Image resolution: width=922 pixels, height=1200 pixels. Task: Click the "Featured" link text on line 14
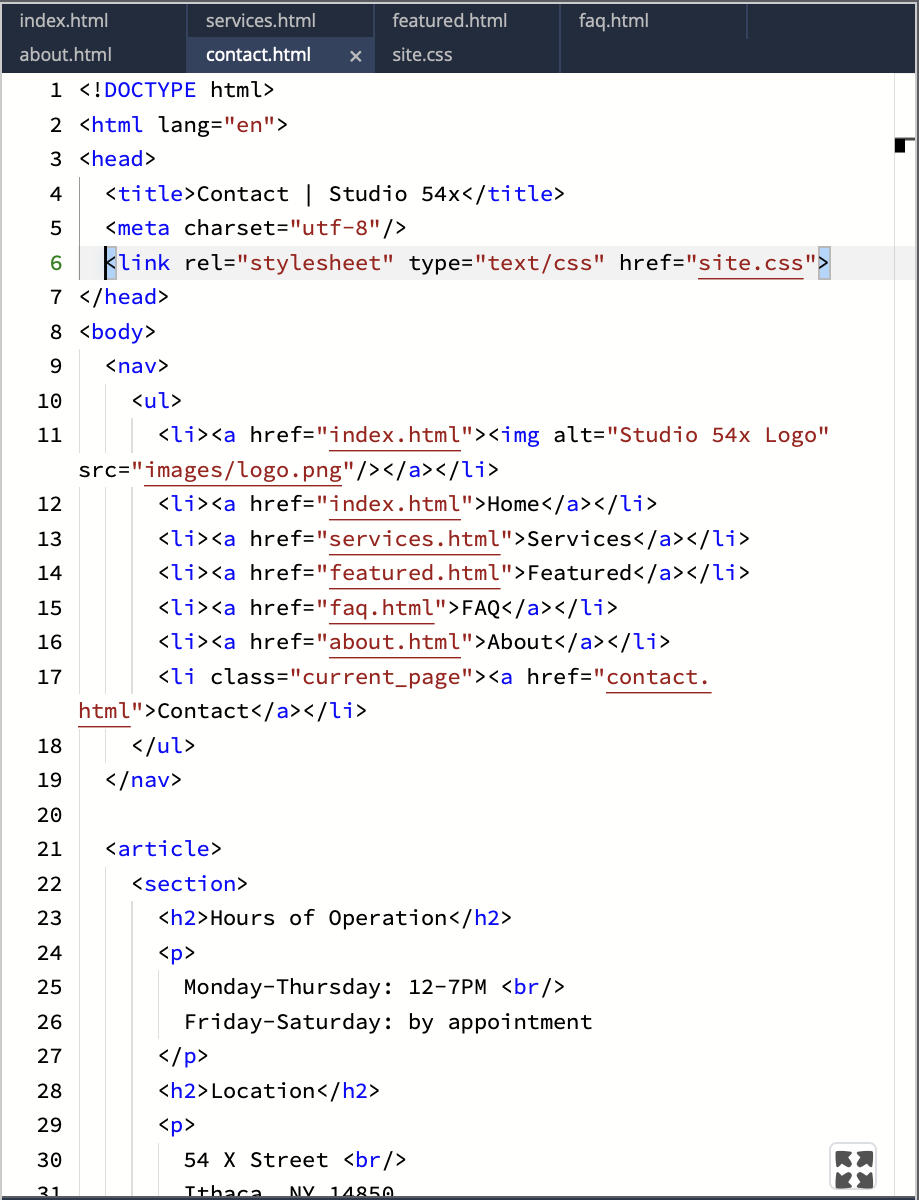tap(580, 573)
